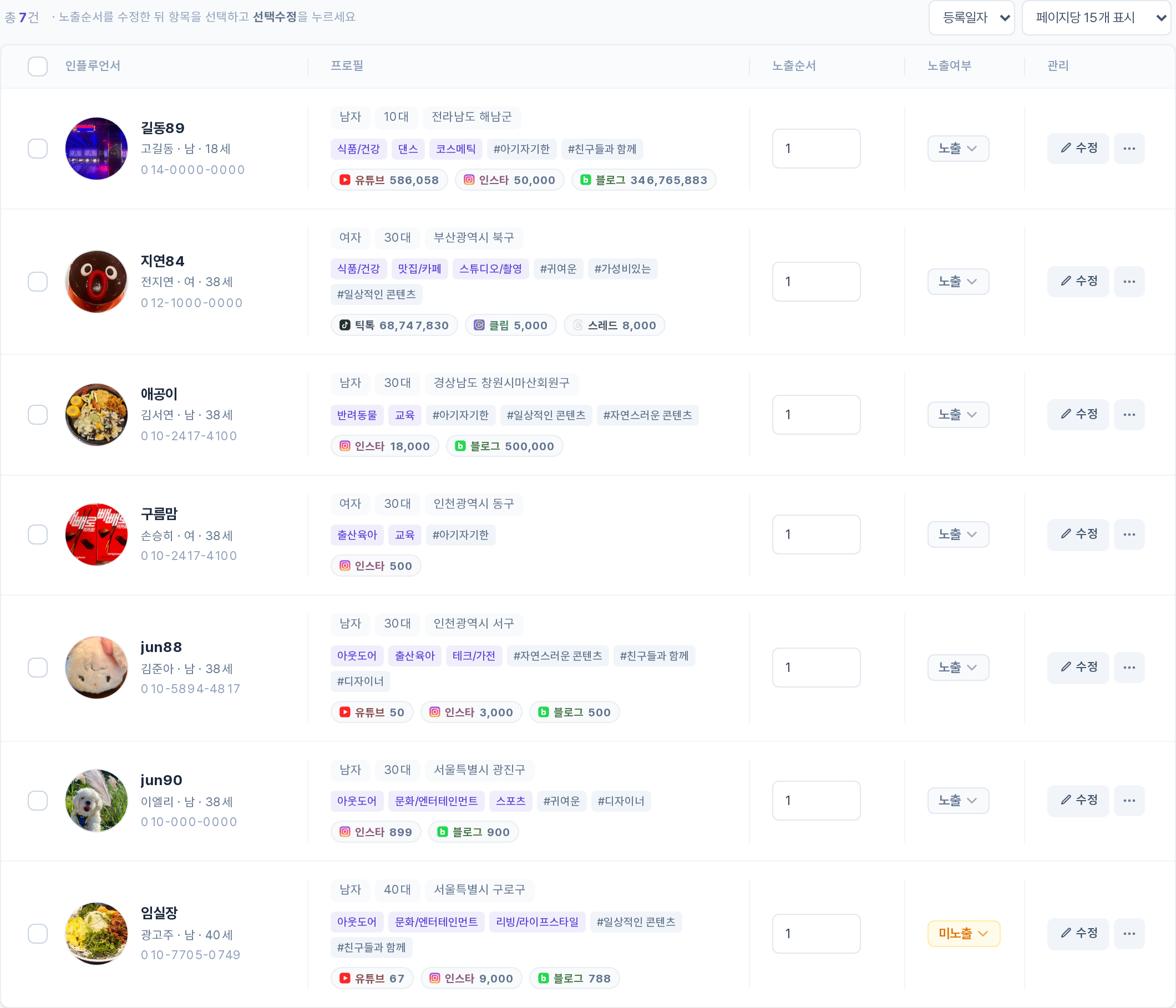Click the 스튜디오/촬영 category tag
Viewport: 1176px width, 1008px height.
click(x=490, y=269)
